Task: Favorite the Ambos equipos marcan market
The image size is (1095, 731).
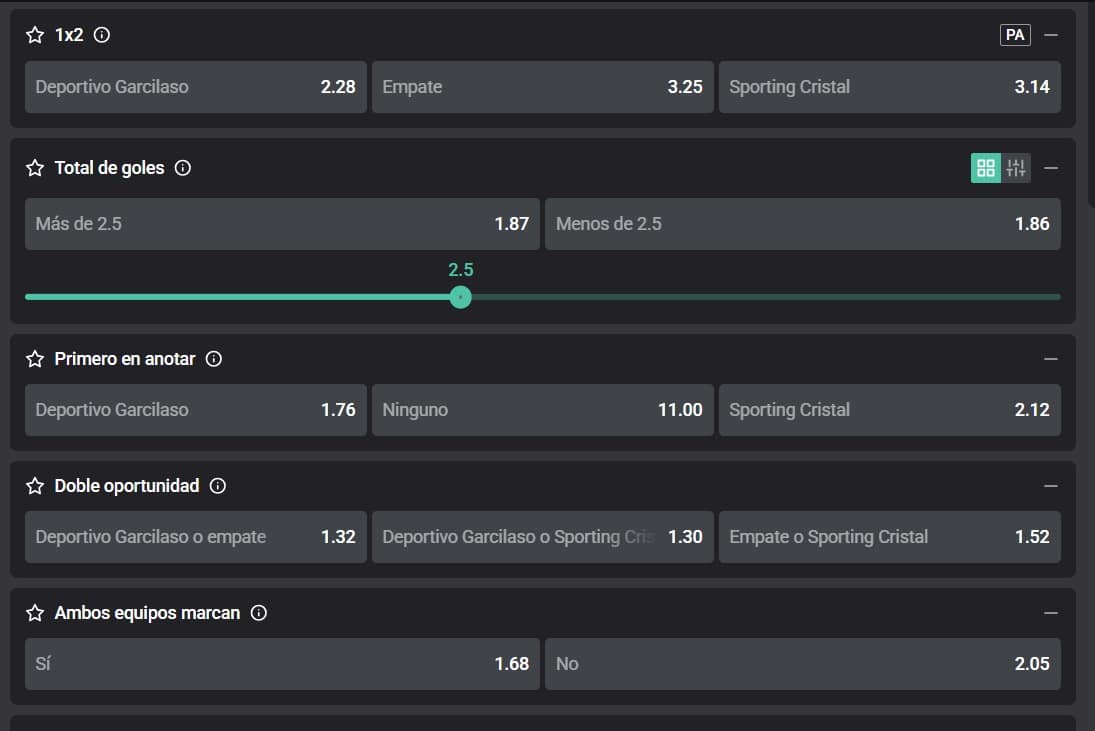Action: click(x=35, y=613)
